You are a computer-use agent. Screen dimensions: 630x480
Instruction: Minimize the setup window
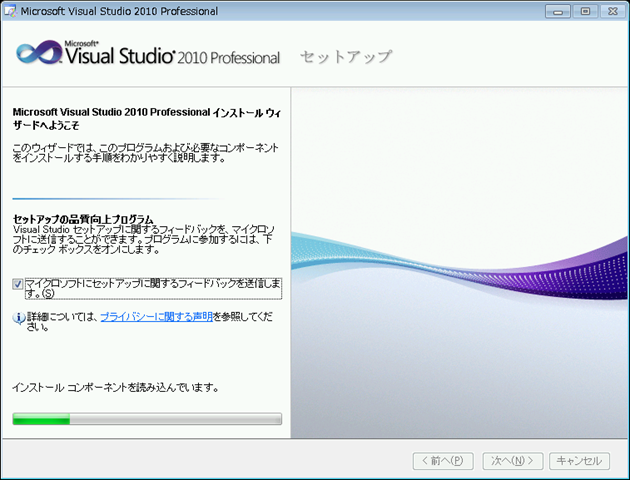pyautogui.click(x=557, y=11)
